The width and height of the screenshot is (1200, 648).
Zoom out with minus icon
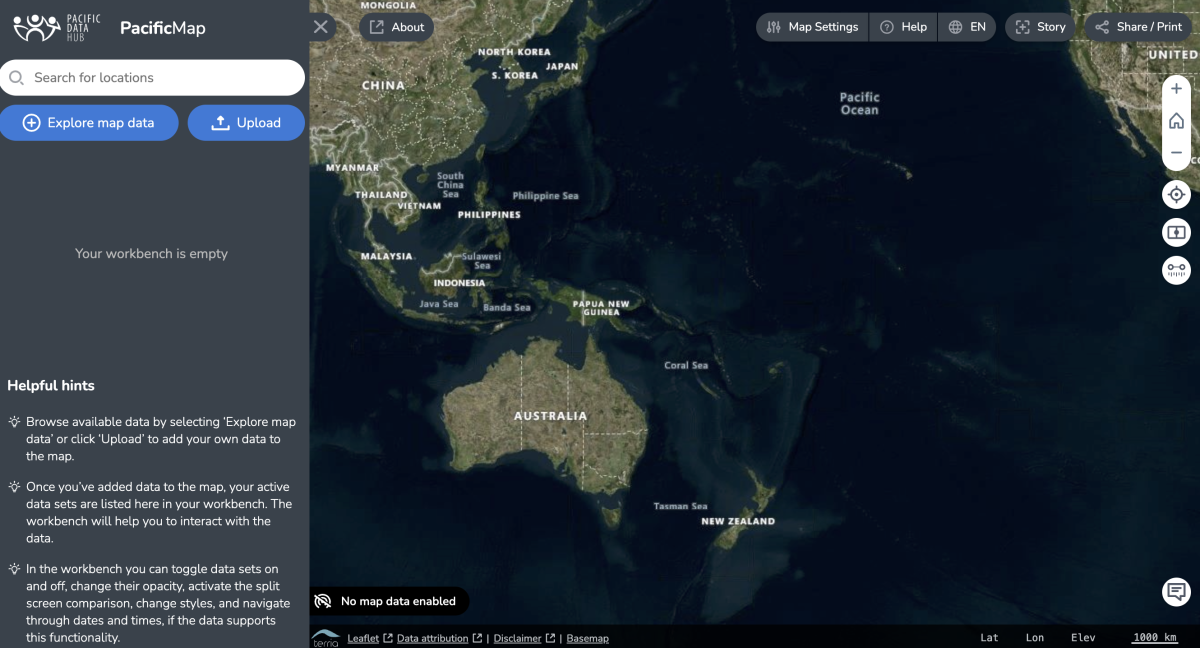pos(1176,153)
